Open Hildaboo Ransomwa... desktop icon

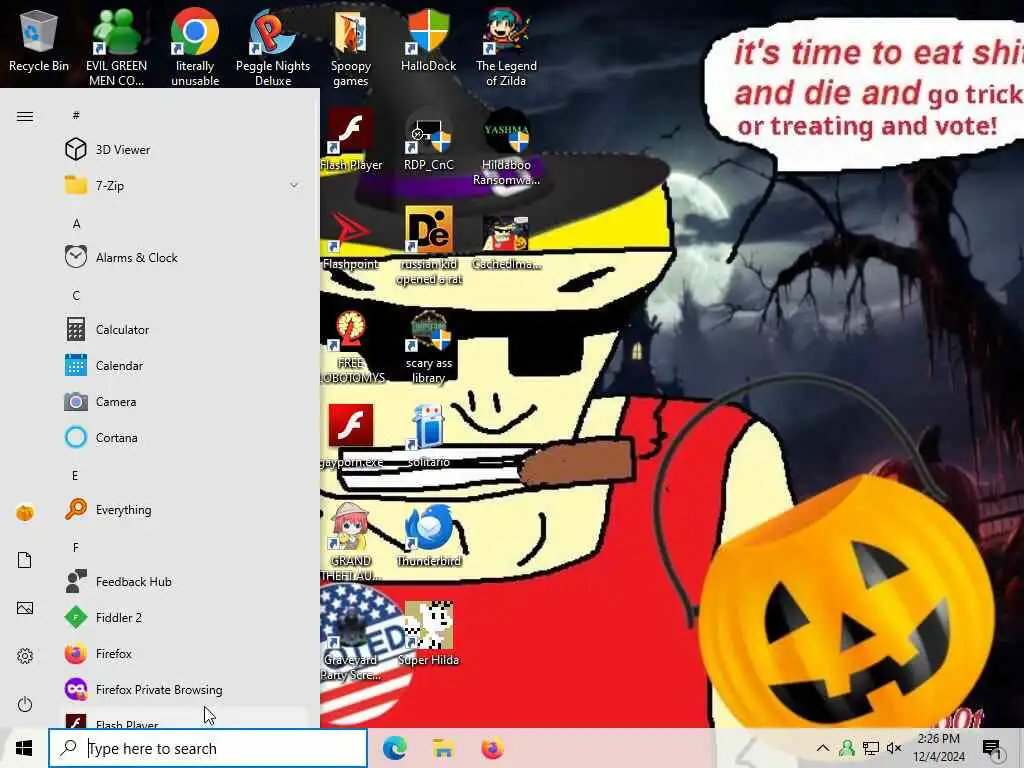click(506, 147)
